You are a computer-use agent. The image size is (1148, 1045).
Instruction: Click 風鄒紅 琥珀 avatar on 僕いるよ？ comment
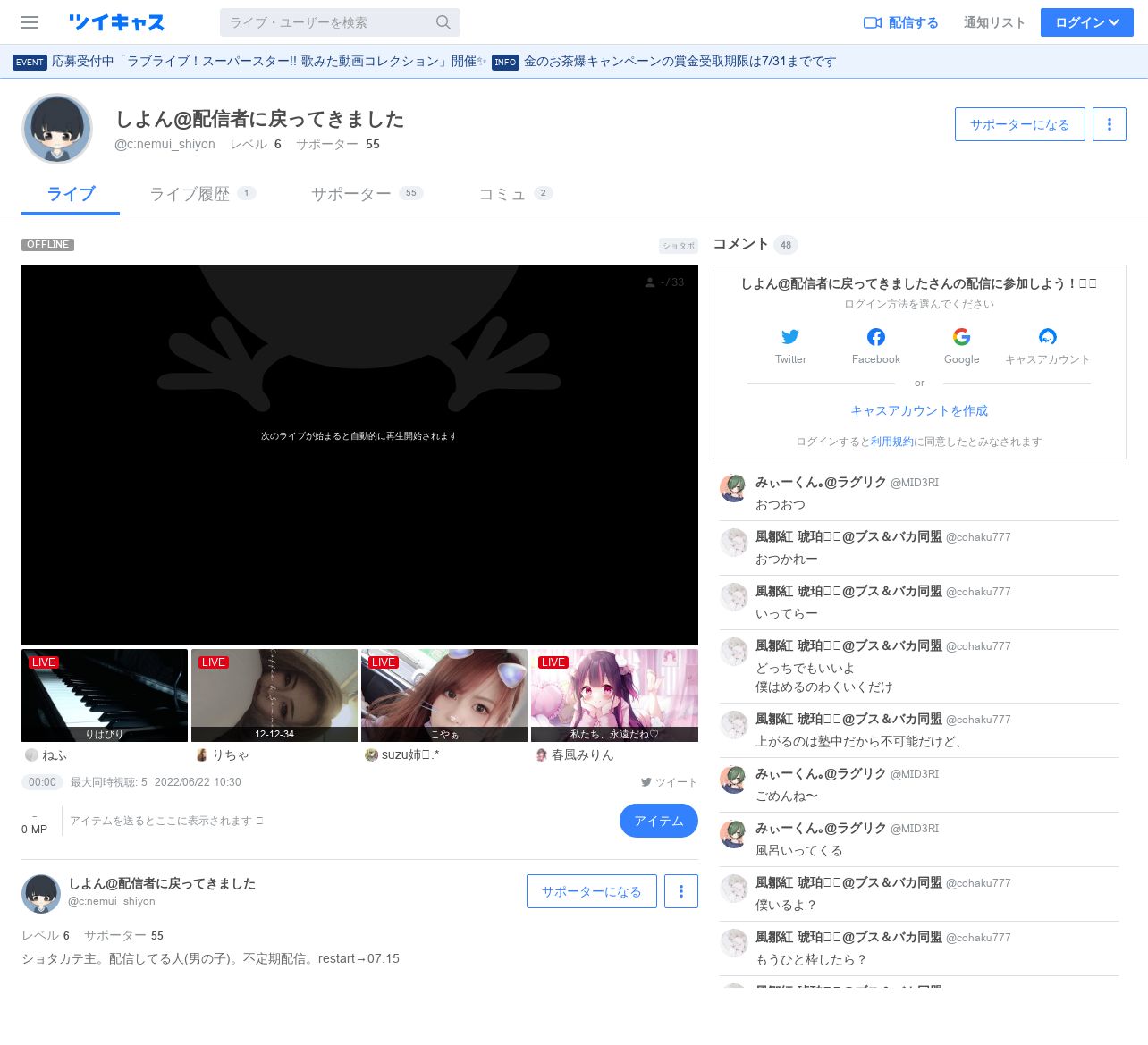(734, 889)
